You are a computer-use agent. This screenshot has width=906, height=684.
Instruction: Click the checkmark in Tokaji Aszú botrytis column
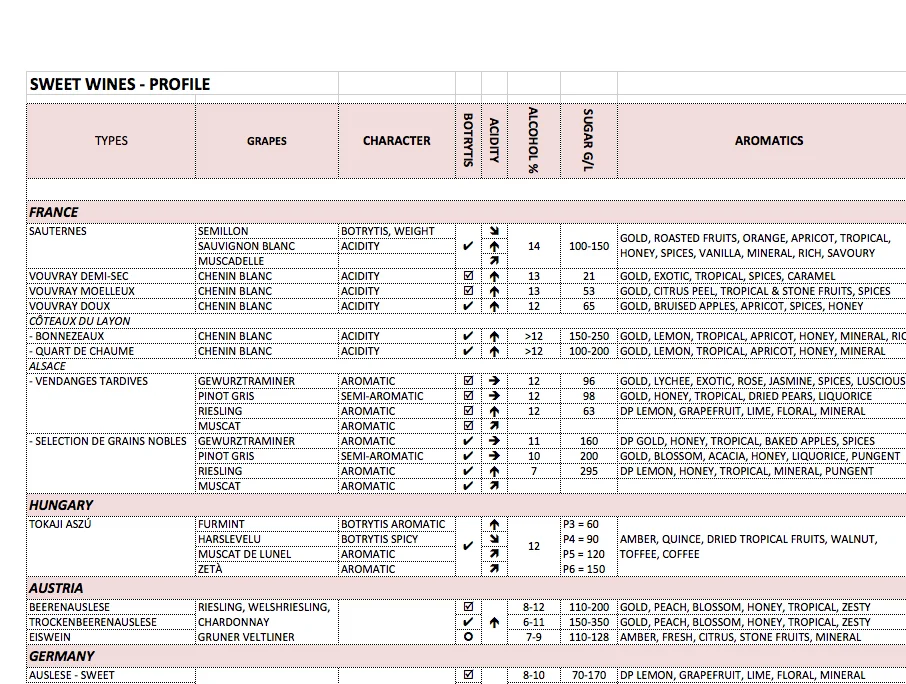pyautogui.click(x=467, y=546)
